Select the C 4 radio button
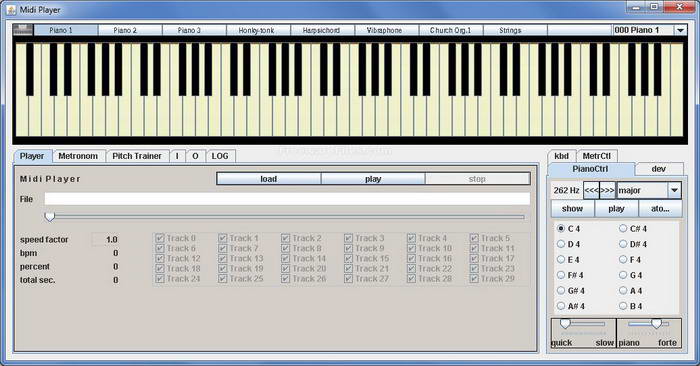 click(561, 229)
